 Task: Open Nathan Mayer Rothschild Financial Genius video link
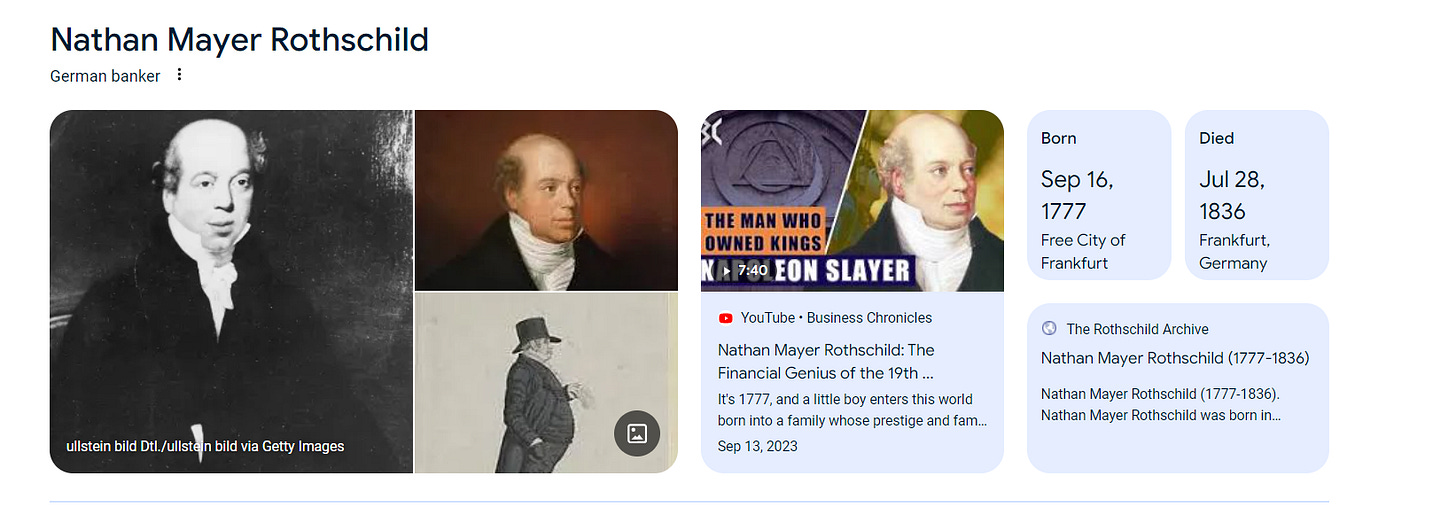(826, 361)
